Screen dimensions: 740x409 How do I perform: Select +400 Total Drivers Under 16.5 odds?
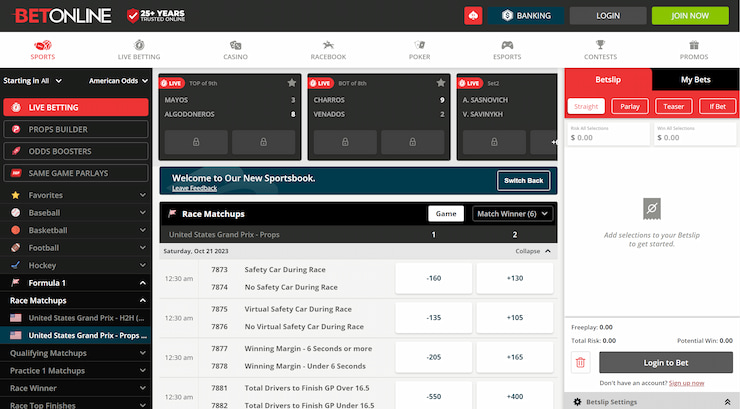(x=515, y=396)
